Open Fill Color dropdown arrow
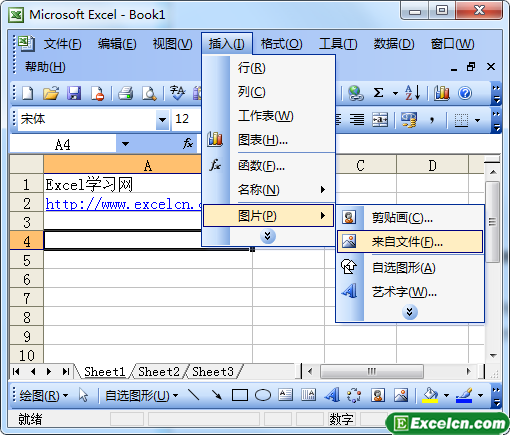This screenshot has width=510, height=435. [x=446, y=396]
